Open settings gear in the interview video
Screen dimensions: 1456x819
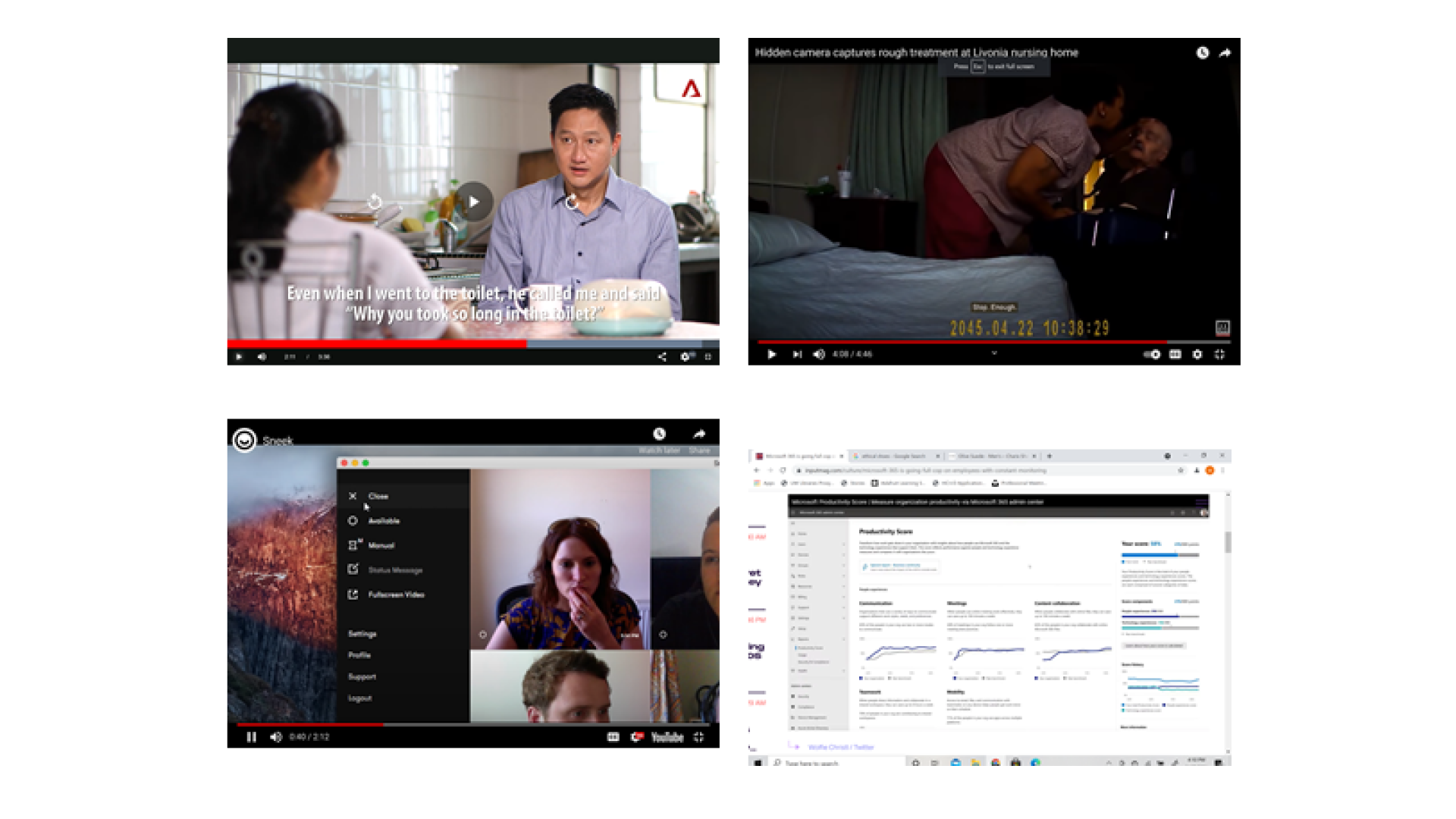pos(686,356)
